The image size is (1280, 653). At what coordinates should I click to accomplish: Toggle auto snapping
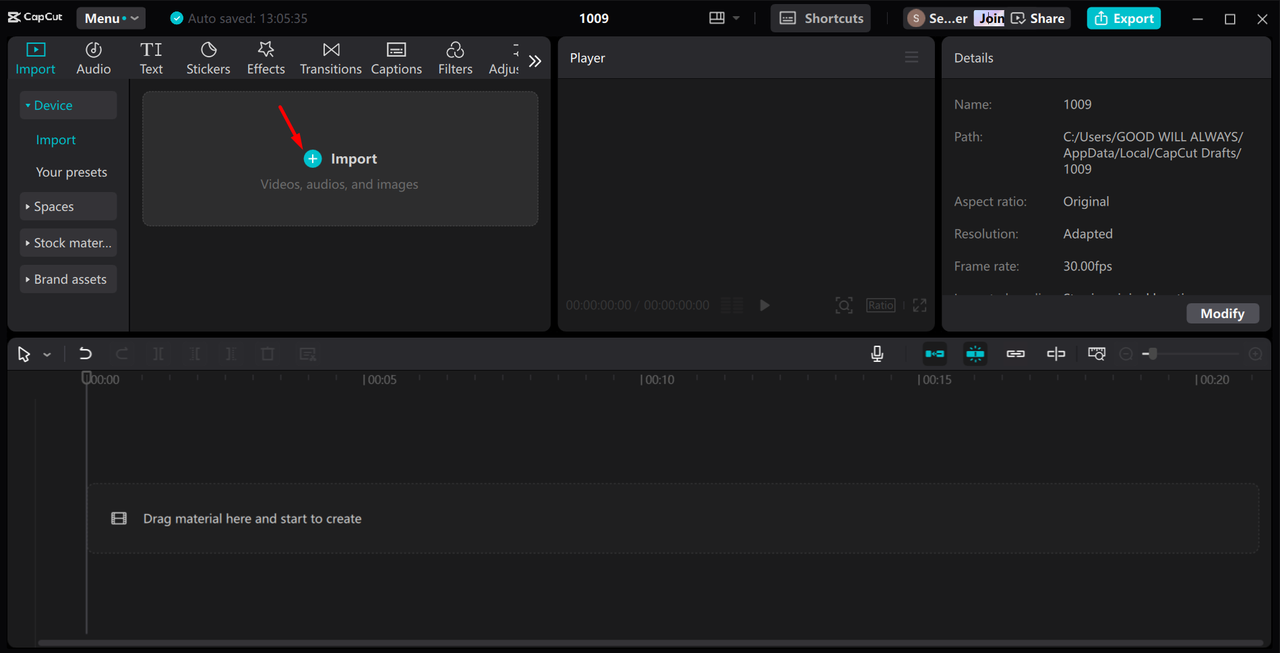[x=975, y=354]
